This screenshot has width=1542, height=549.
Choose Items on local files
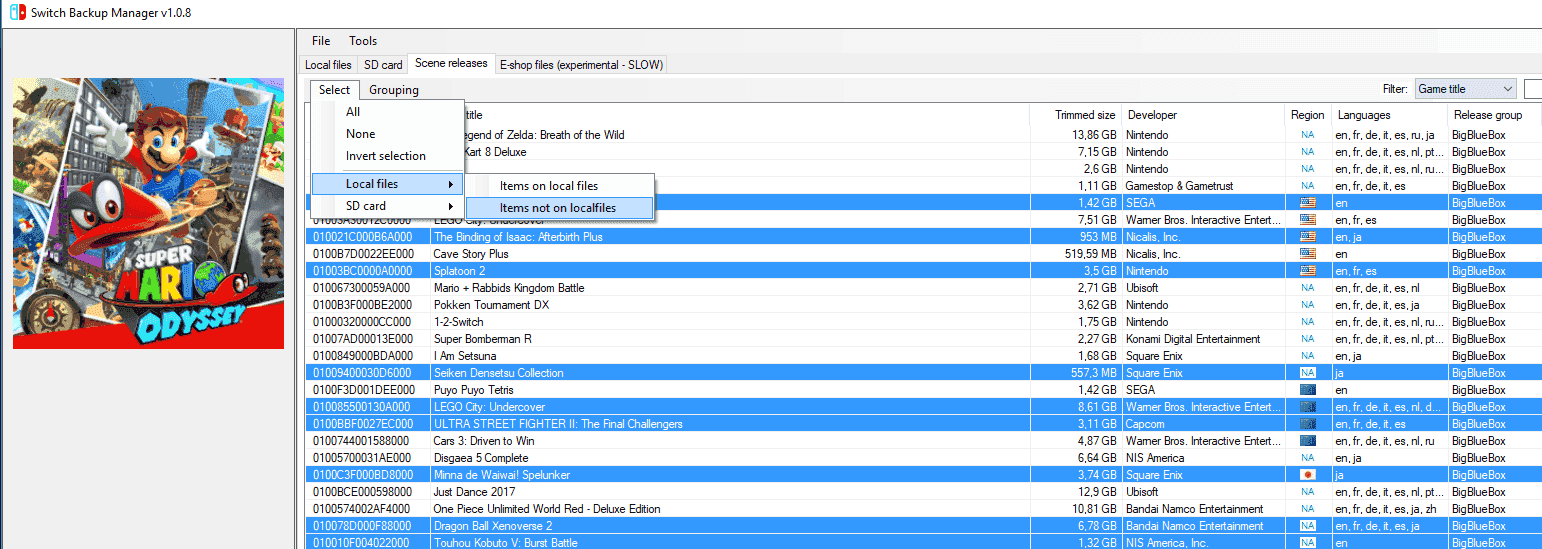click(x=560, y=186)
